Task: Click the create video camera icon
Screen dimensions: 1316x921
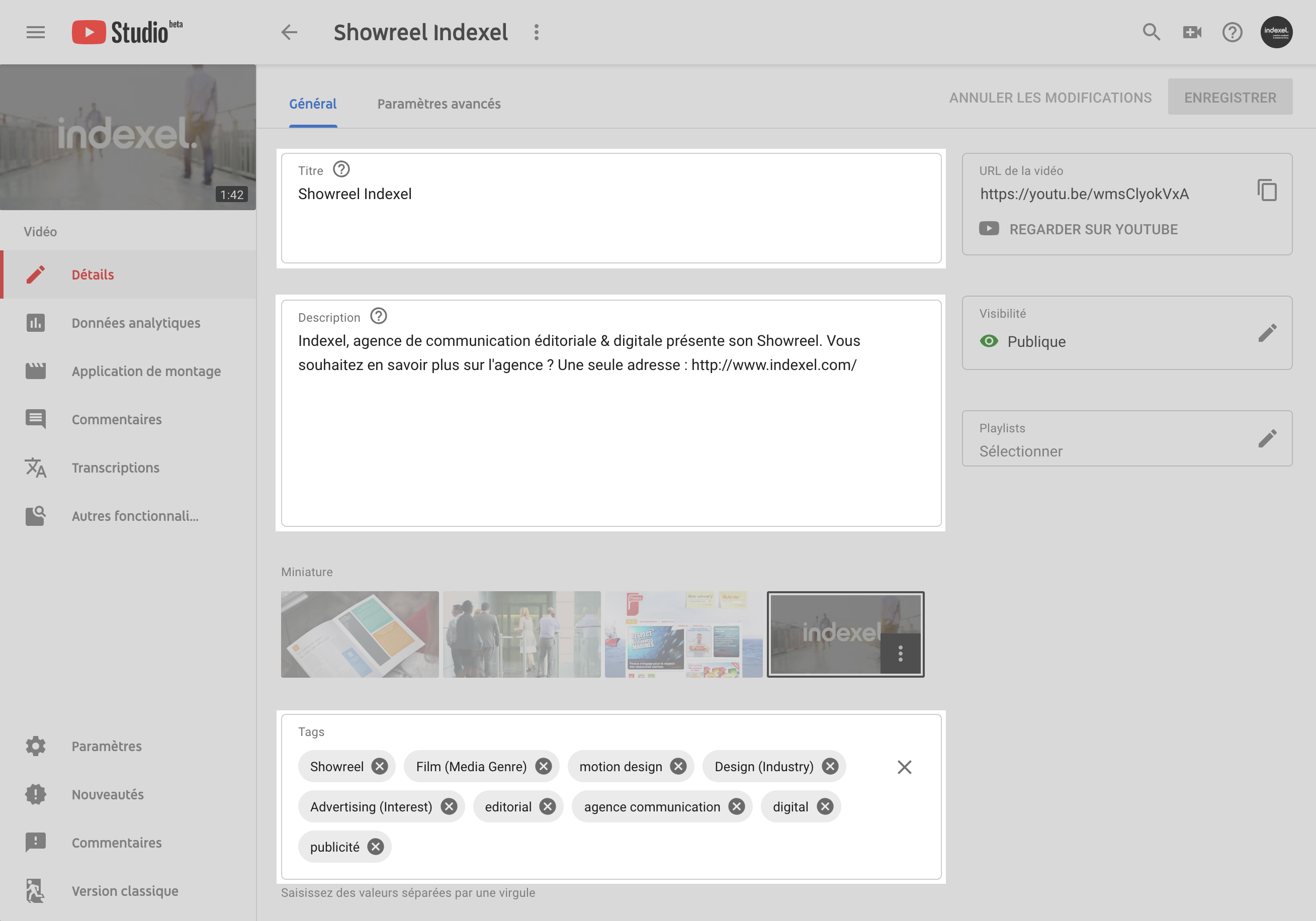Action: point(1192,32)
